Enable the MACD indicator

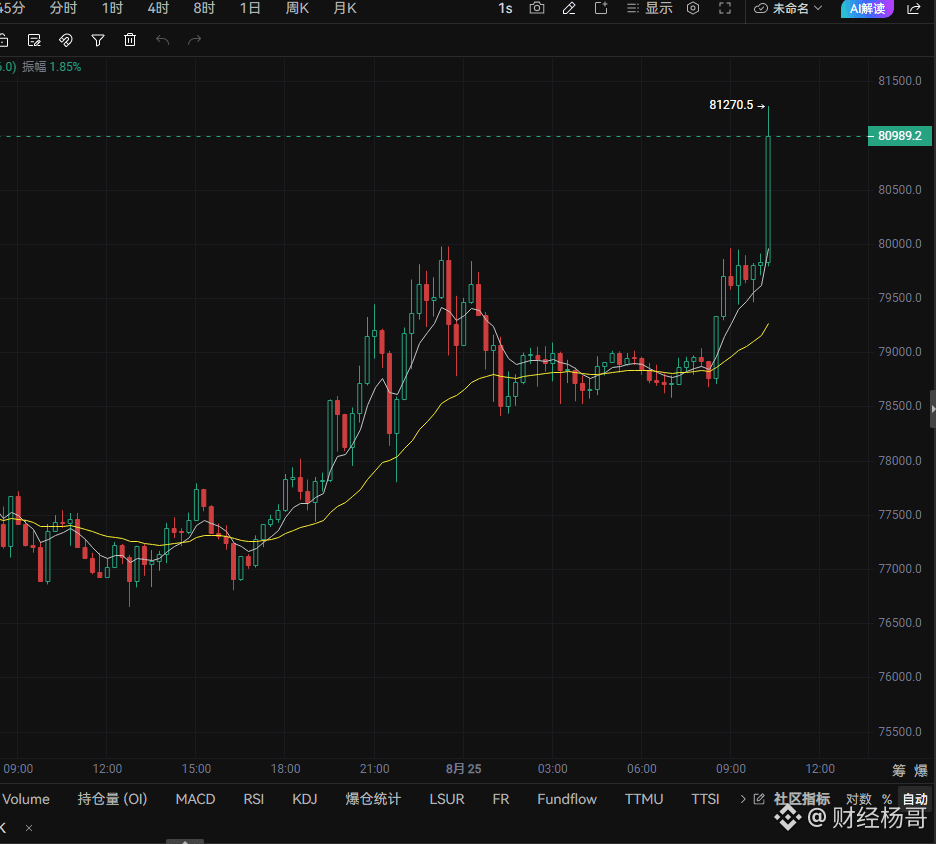click(x=195, y=799)
